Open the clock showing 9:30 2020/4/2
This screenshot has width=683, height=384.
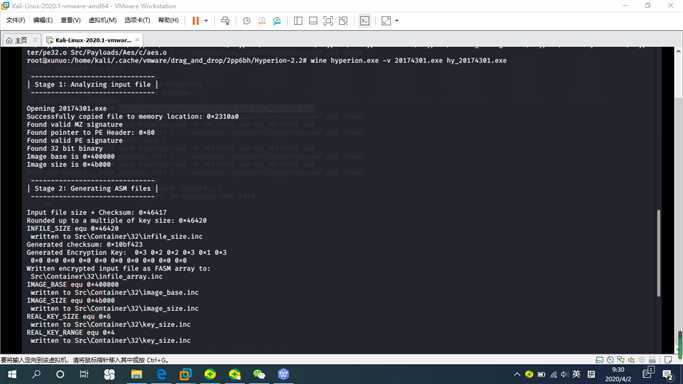(618, 374)
